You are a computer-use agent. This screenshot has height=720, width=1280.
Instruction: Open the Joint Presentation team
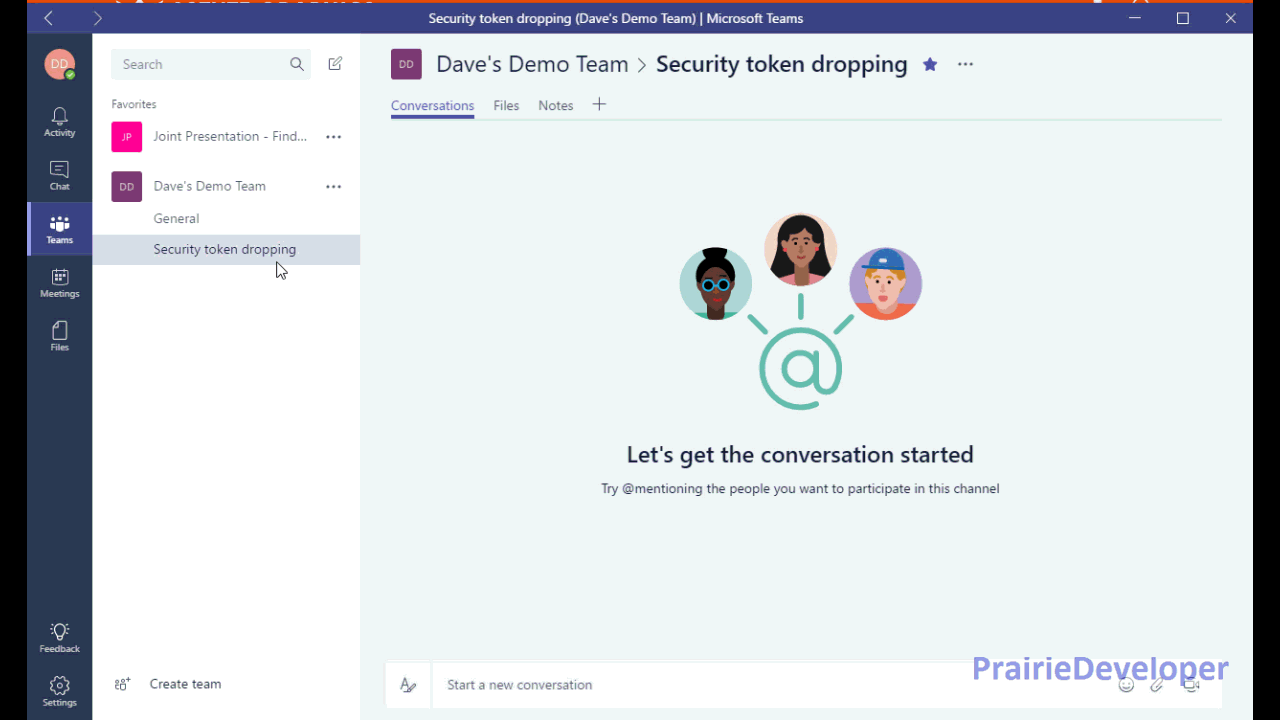point(230,136)
